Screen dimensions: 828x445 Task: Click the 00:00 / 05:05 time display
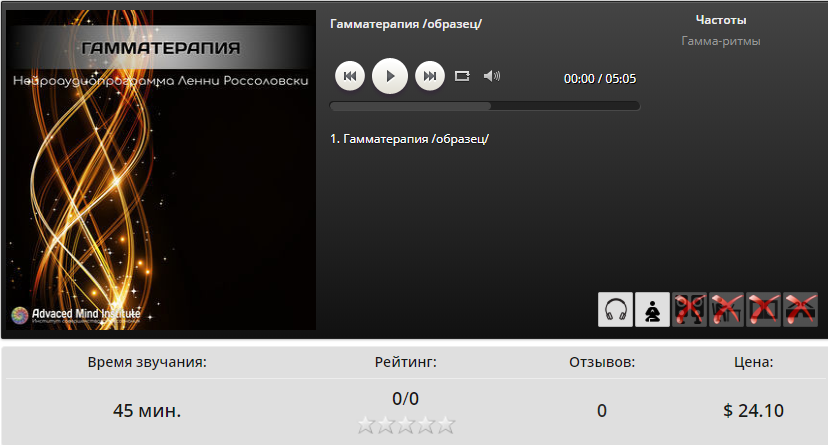point(600,79)
